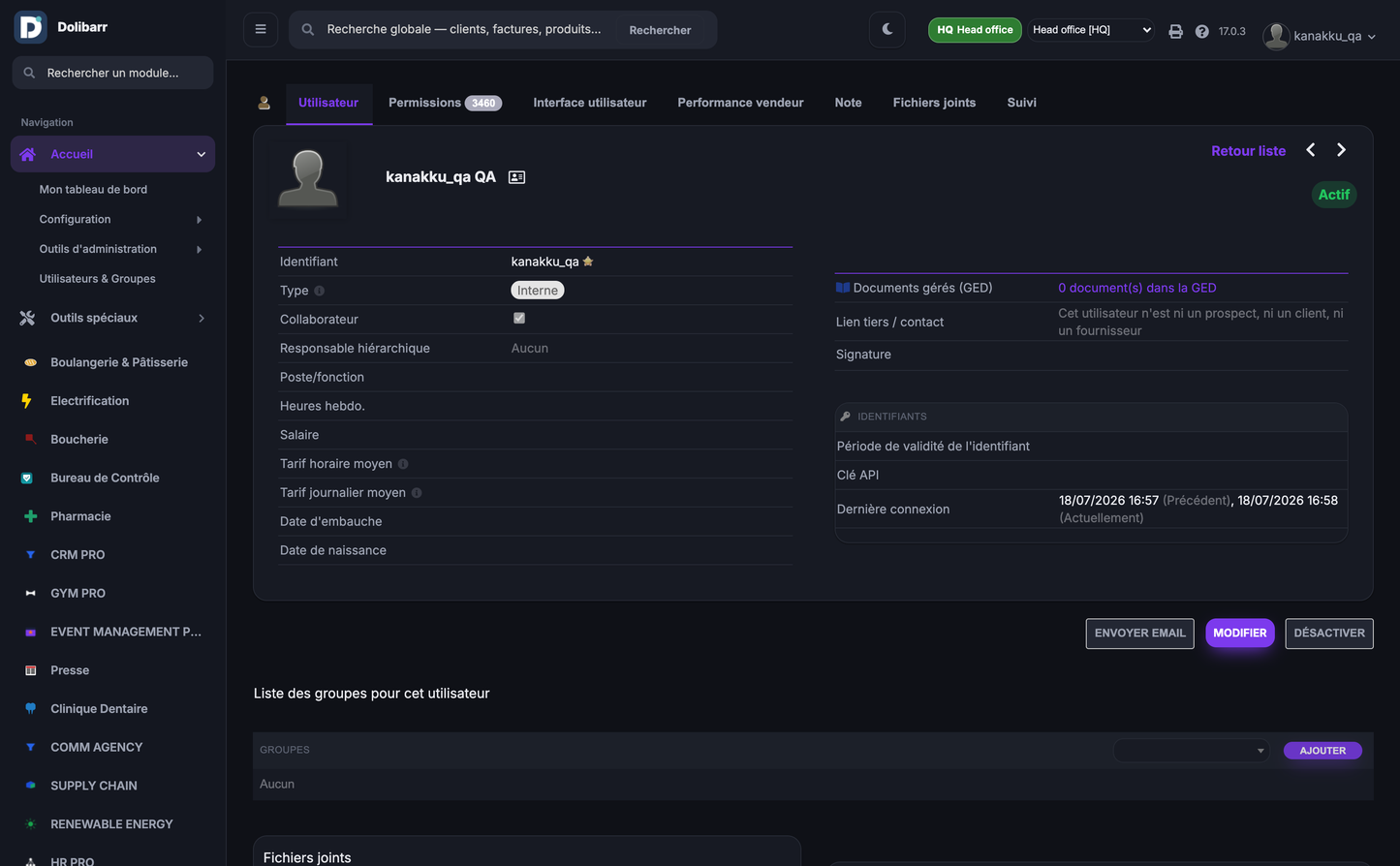Switch to the Suivi tab
1400x866 pixels.
[1021, 103]
